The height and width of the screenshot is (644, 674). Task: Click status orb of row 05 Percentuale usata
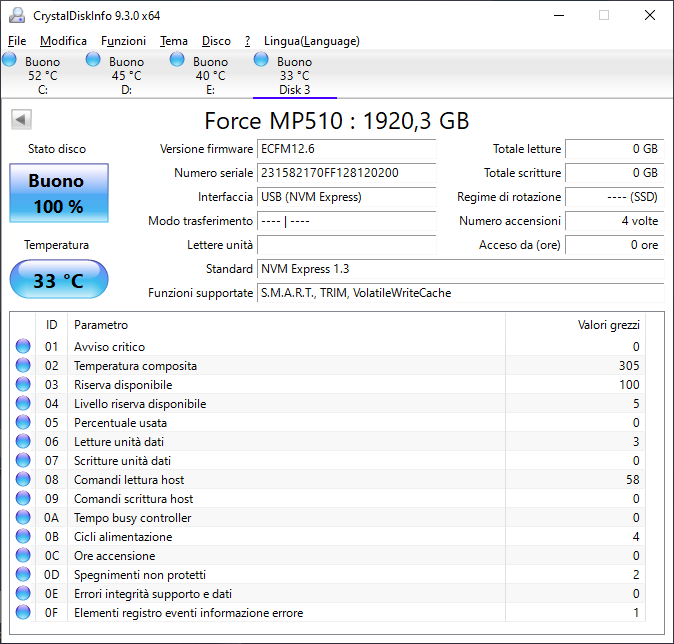[x=23, y=423]
